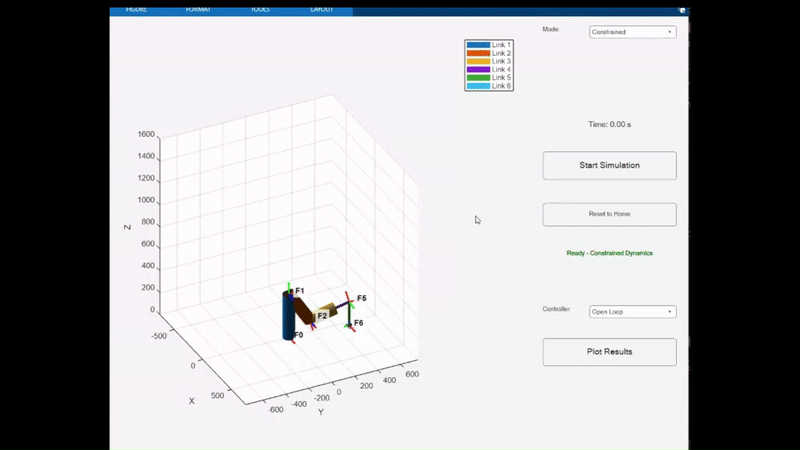Viewport: 800px width, 450px height.
Task: Click the Y axis label
Action: tap(320, 412)
